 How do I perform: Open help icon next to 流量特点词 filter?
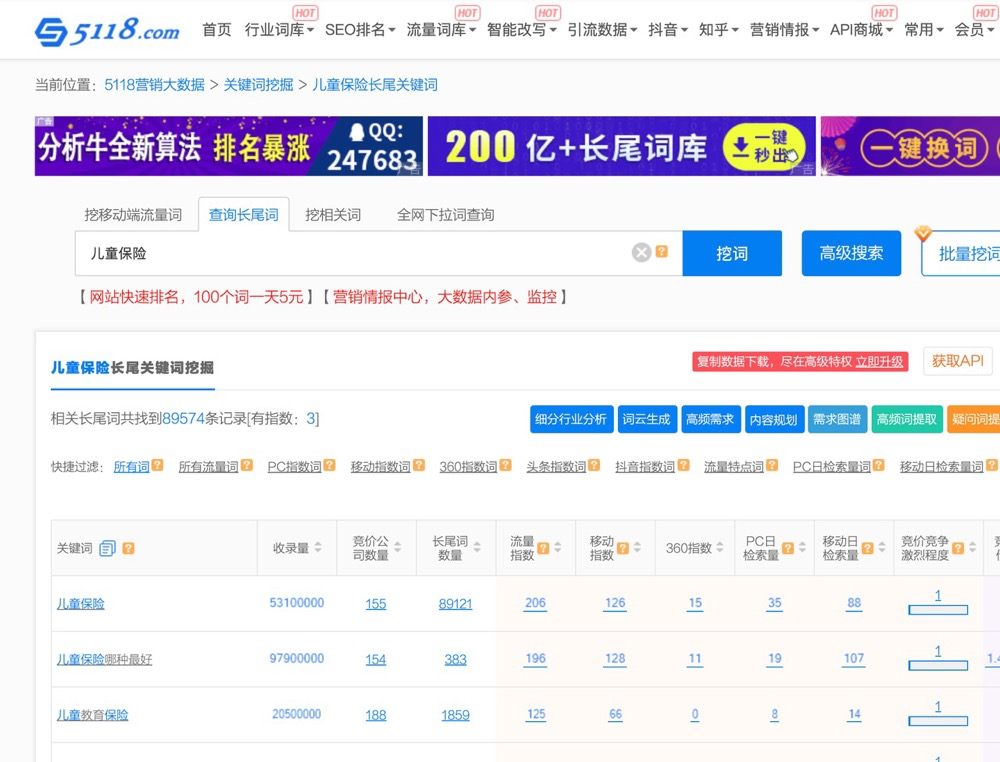pos(772,465)
